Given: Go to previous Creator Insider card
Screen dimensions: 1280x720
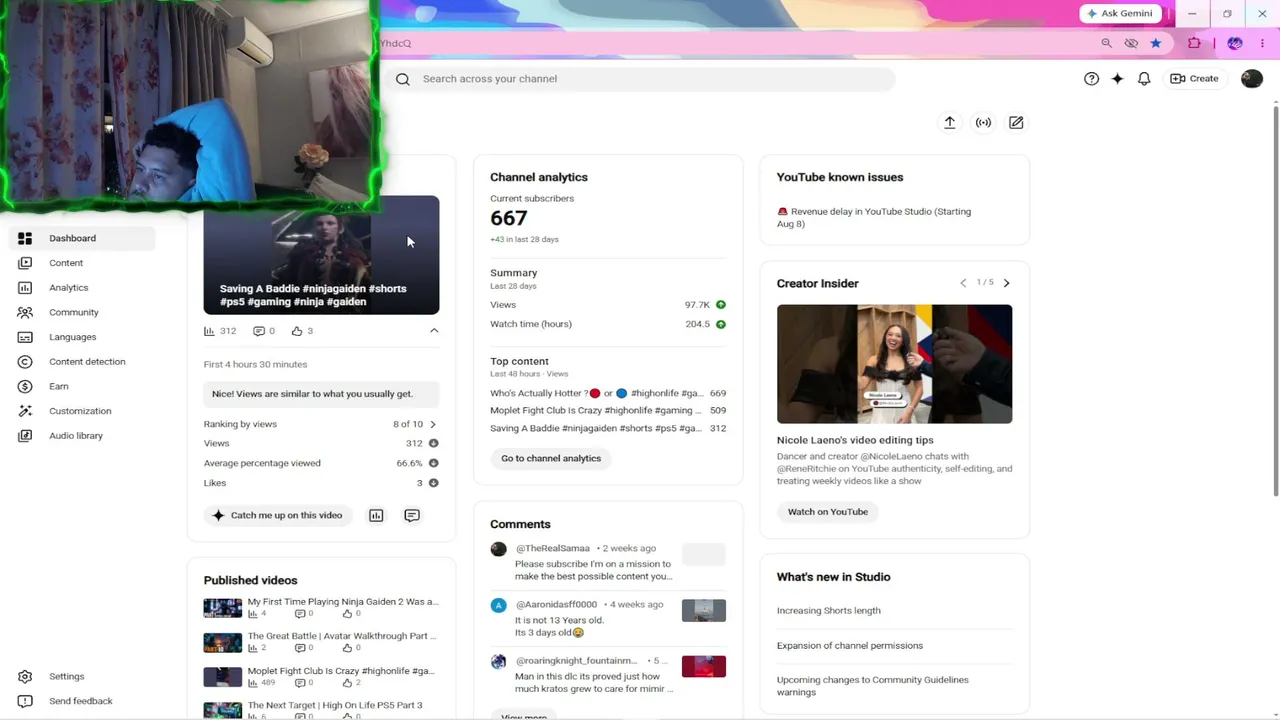Looking at the screenshot, I should coord(963,283).
